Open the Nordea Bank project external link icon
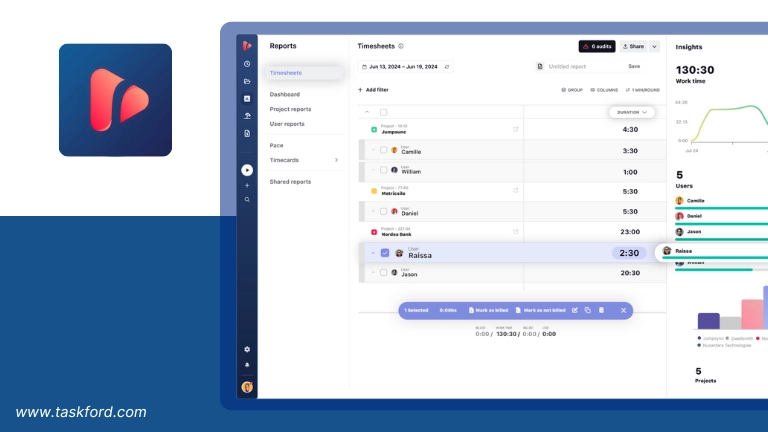Image resolution: width=768 pixels, height=432 pixels. [515, 232]
